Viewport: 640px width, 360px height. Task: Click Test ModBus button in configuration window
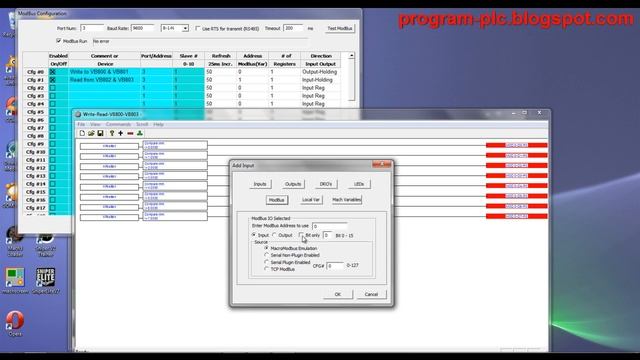tap(340, 28)
